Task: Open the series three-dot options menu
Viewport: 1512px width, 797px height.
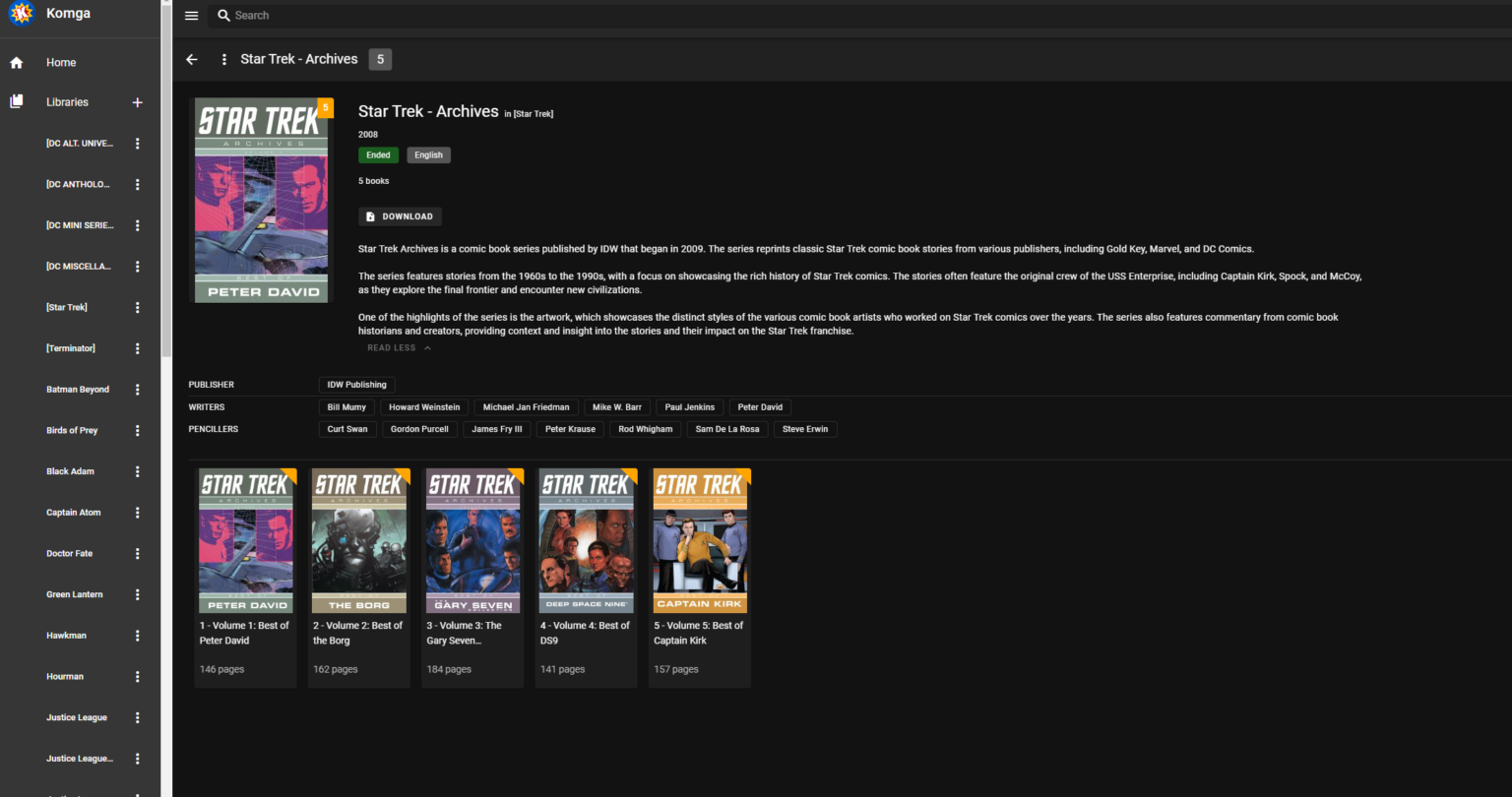Action: coord(224,59)
